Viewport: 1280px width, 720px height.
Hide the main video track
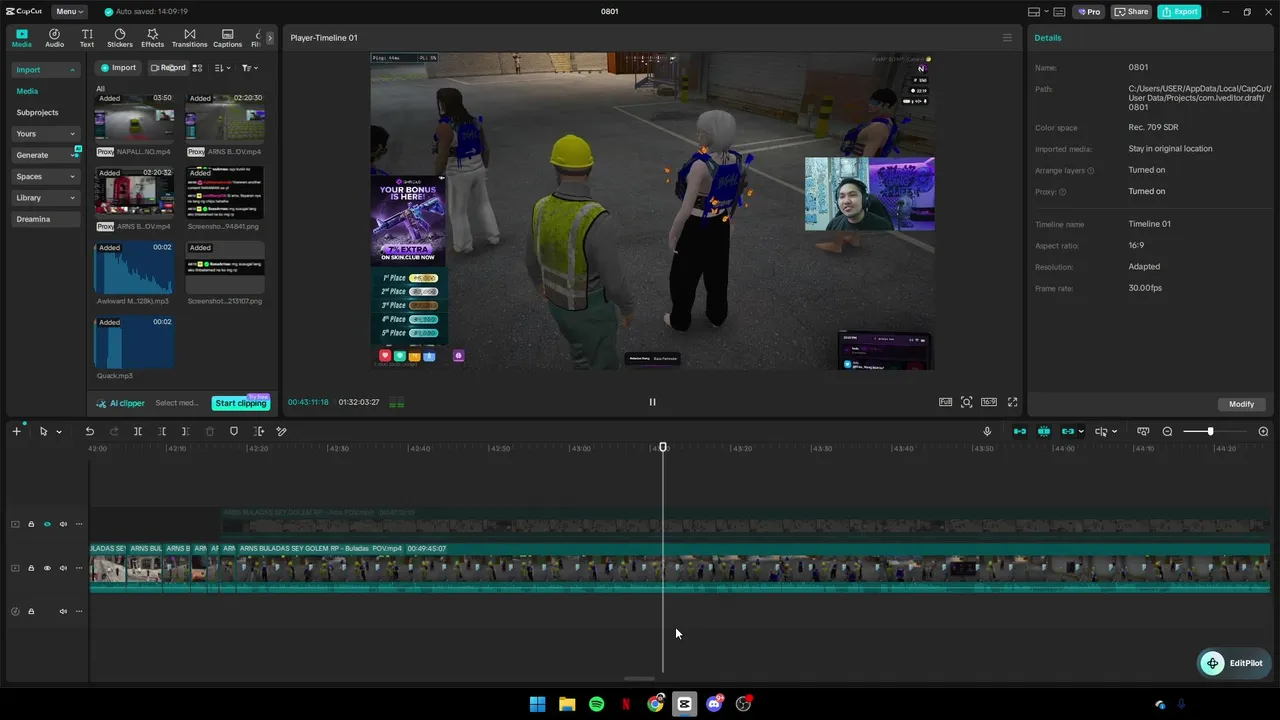click(x=47, y=568)
